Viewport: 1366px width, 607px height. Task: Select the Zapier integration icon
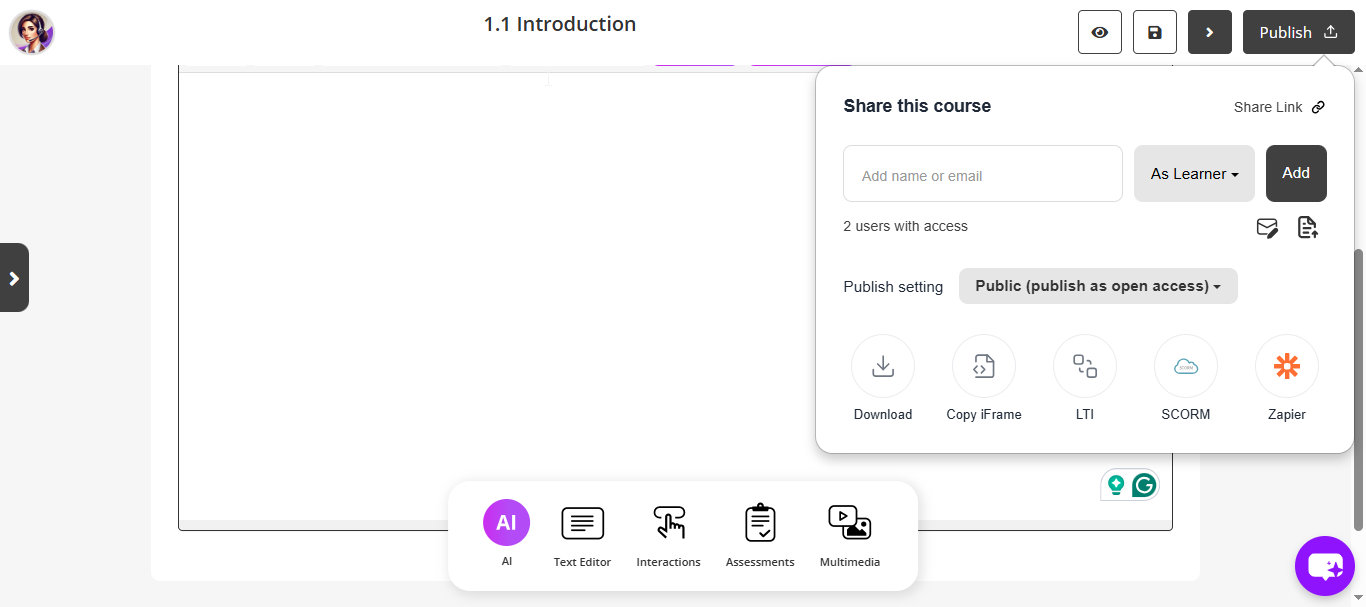1286,365
